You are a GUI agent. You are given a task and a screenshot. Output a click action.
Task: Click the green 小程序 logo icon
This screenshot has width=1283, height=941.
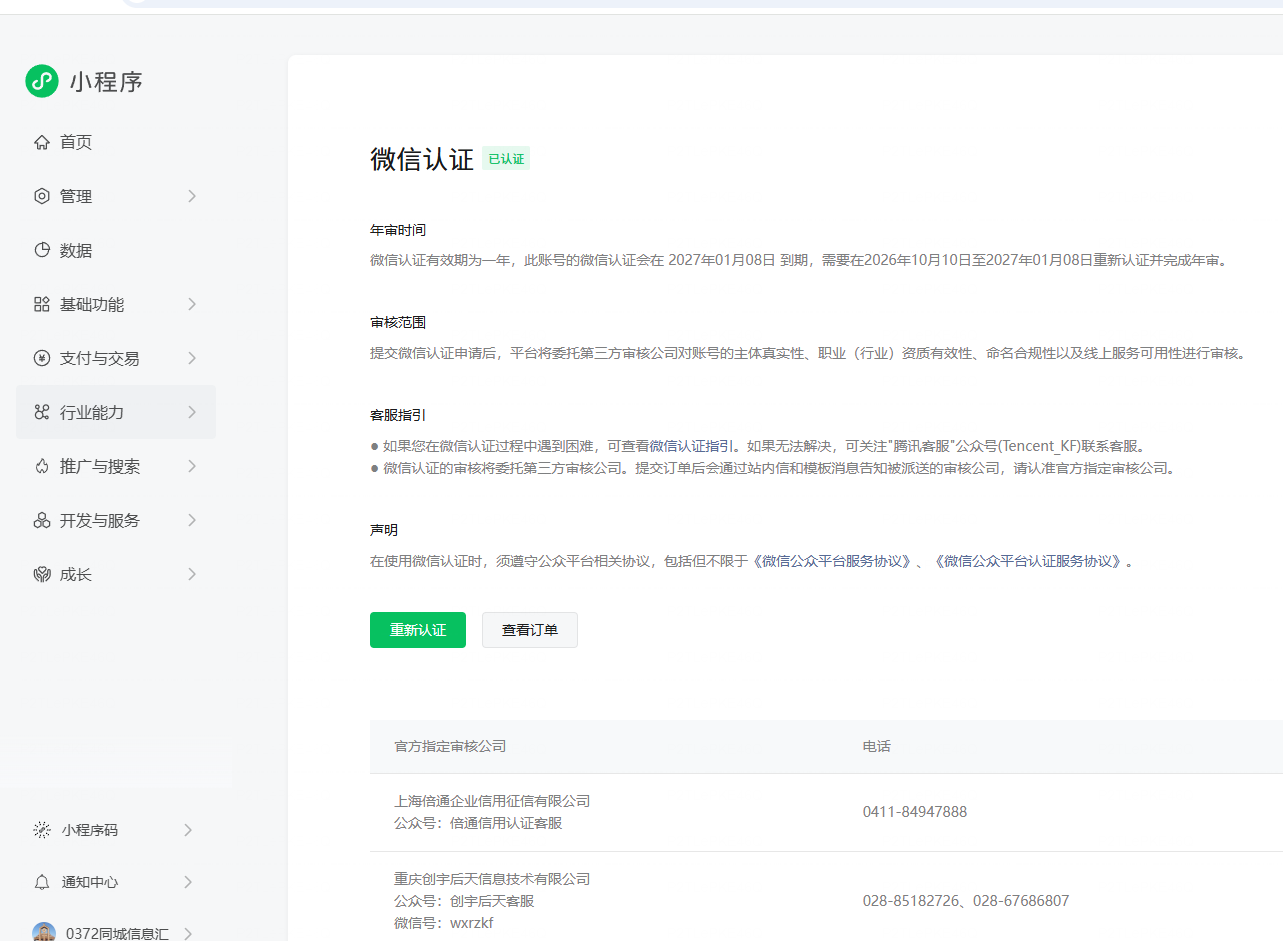click(42, 81)
